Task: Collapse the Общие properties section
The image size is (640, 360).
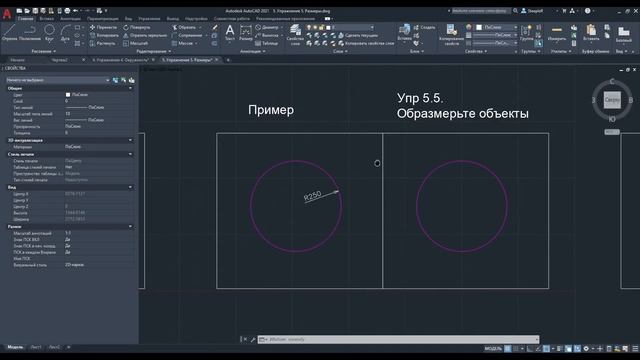Action: click(x=130, y=88)
